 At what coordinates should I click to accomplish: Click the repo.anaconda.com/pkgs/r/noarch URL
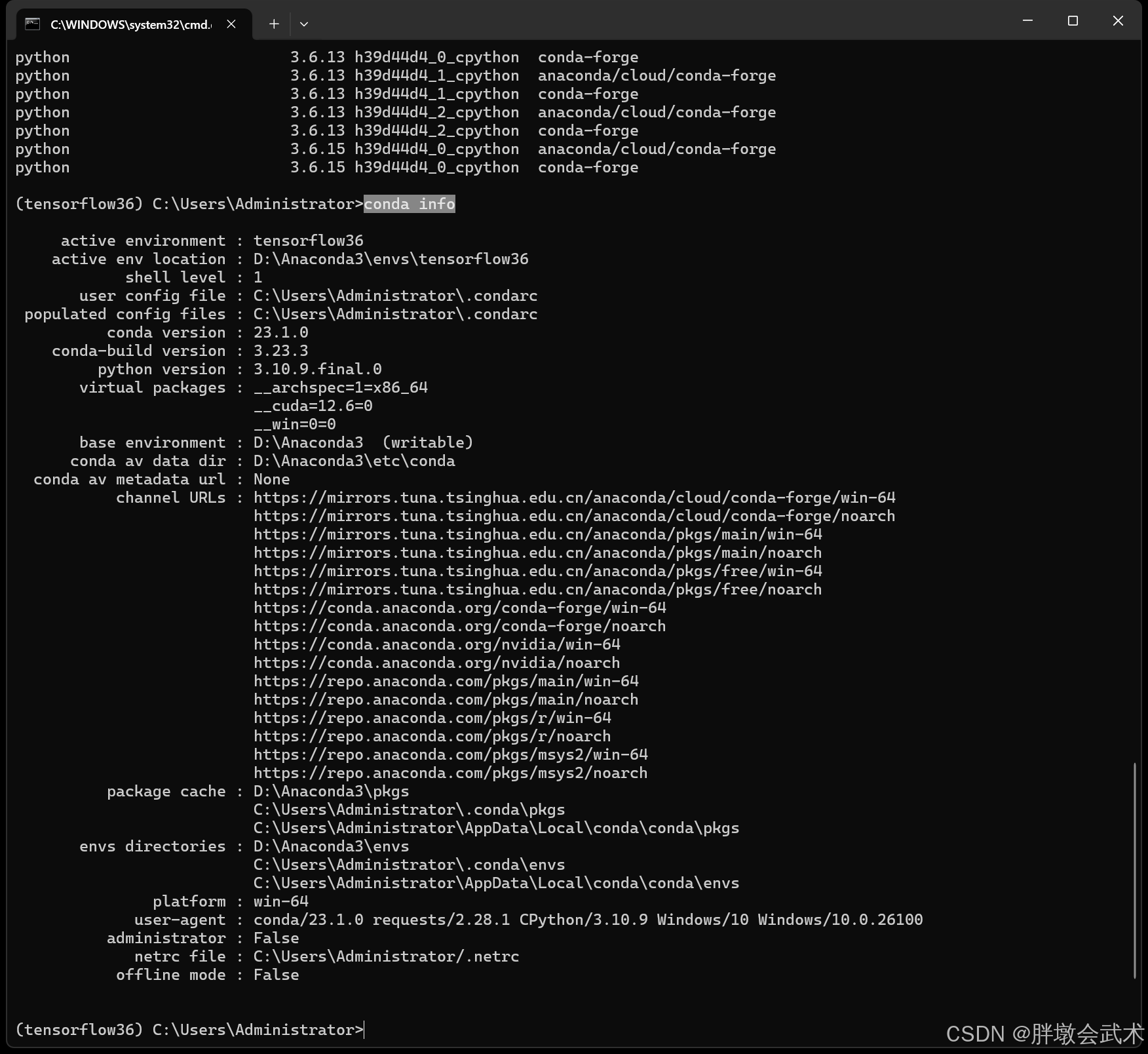pyautogui.click(x=432, y=736)
